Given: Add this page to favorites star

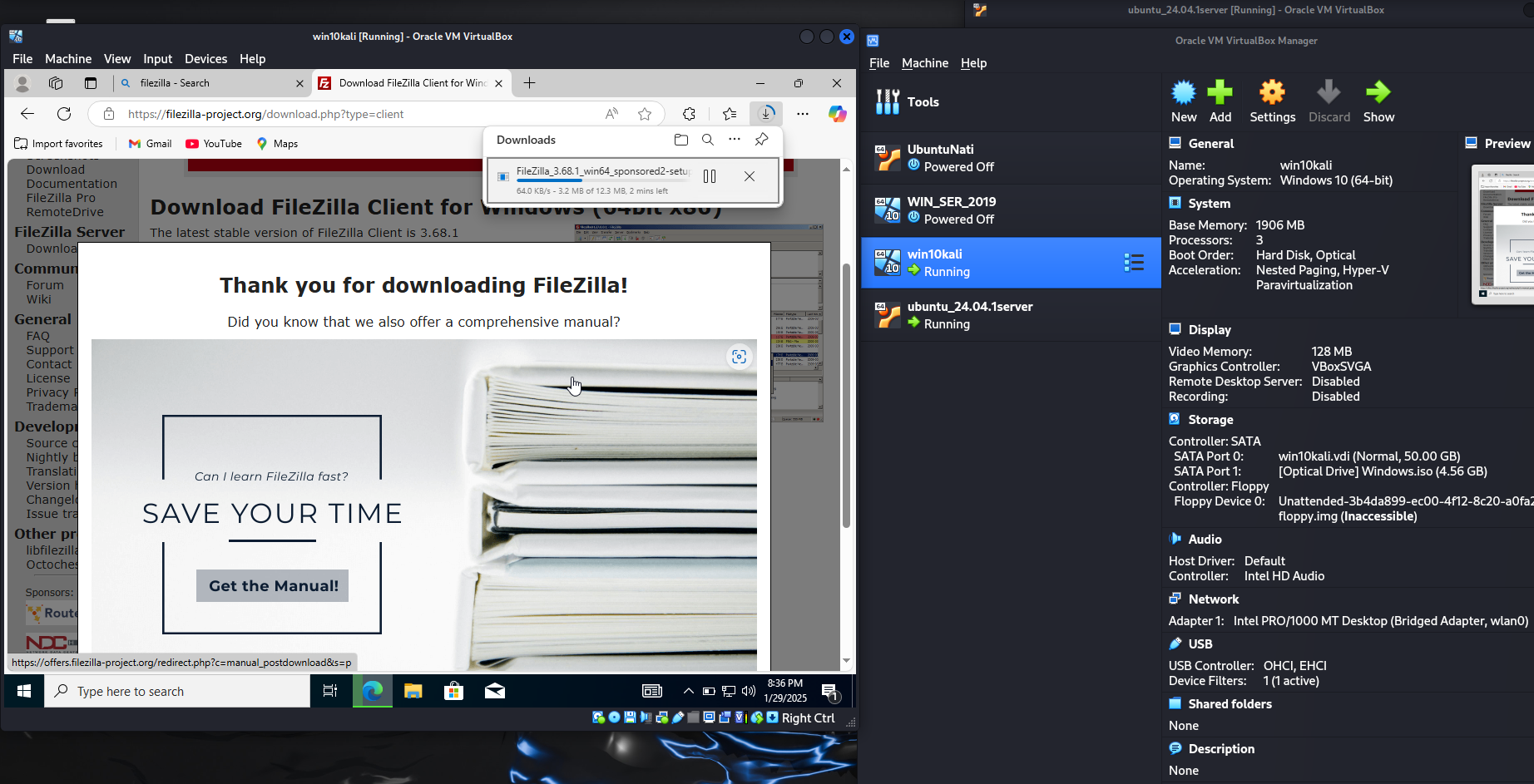Looking at the screenshot, I should [645, 114].
